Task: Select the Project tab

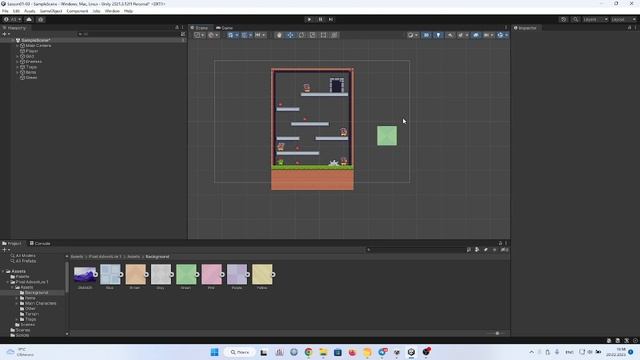Action: click(x=12, y=243)
